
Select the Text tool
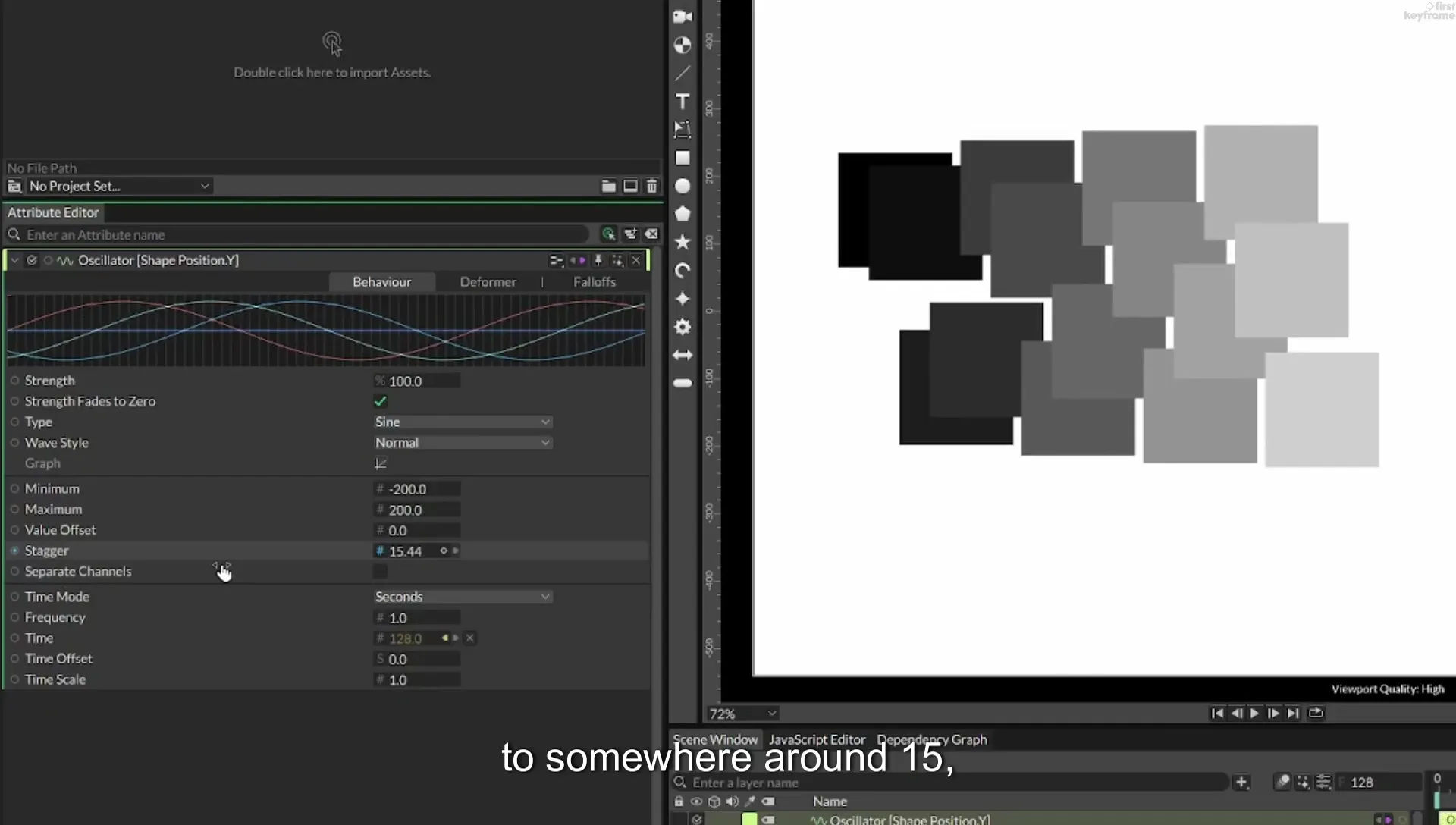coord(682,102)
